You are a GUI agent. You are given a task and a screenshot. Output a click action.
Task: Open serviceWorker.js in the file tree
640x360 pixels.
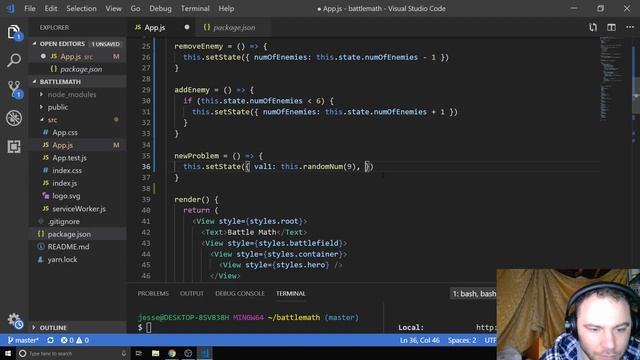tap(78, 209)
